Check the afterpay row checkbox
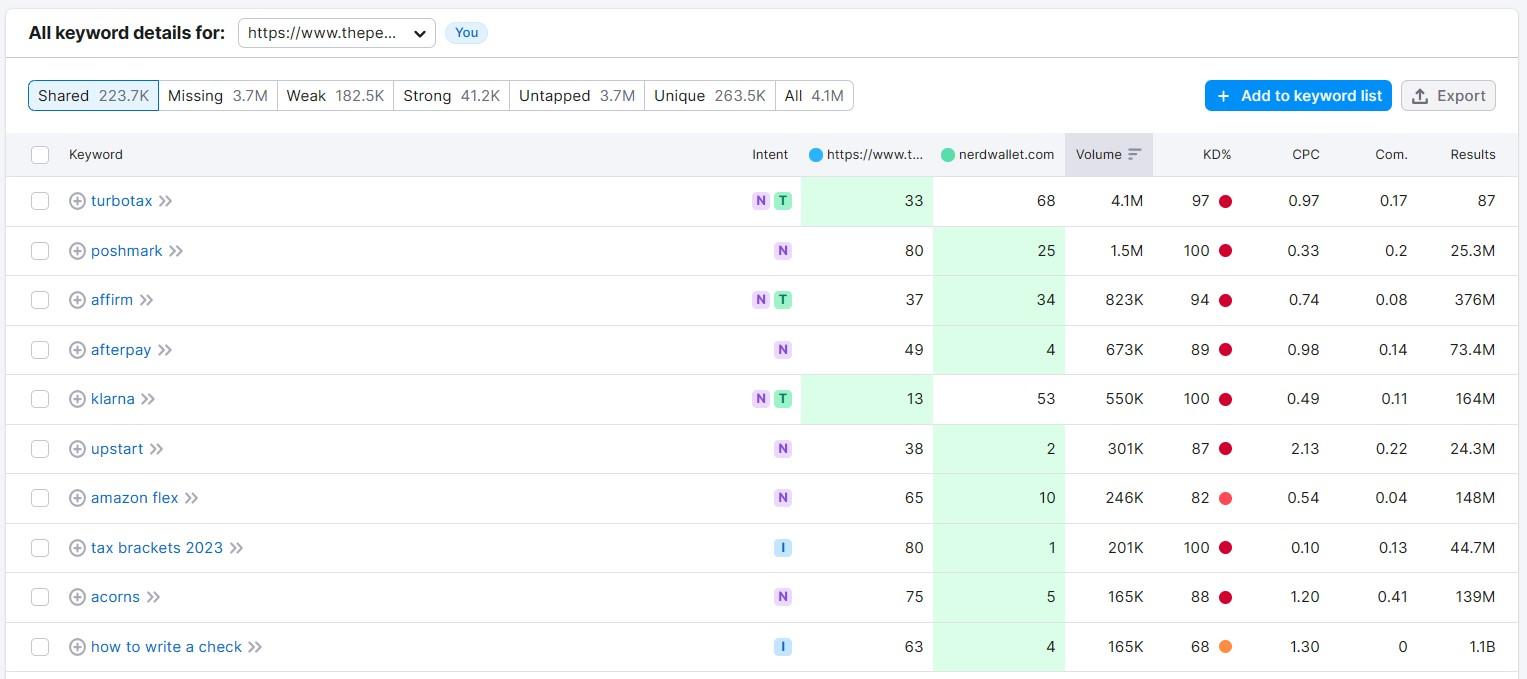1527x679 pixels. 40,350
